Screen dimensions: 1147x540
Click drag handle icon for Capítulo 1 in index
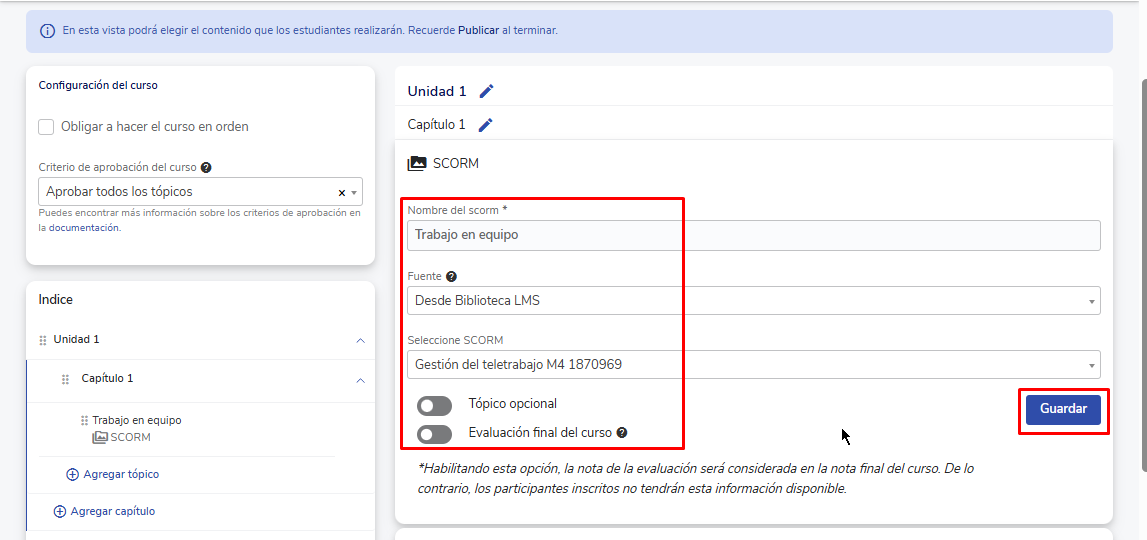66,379
